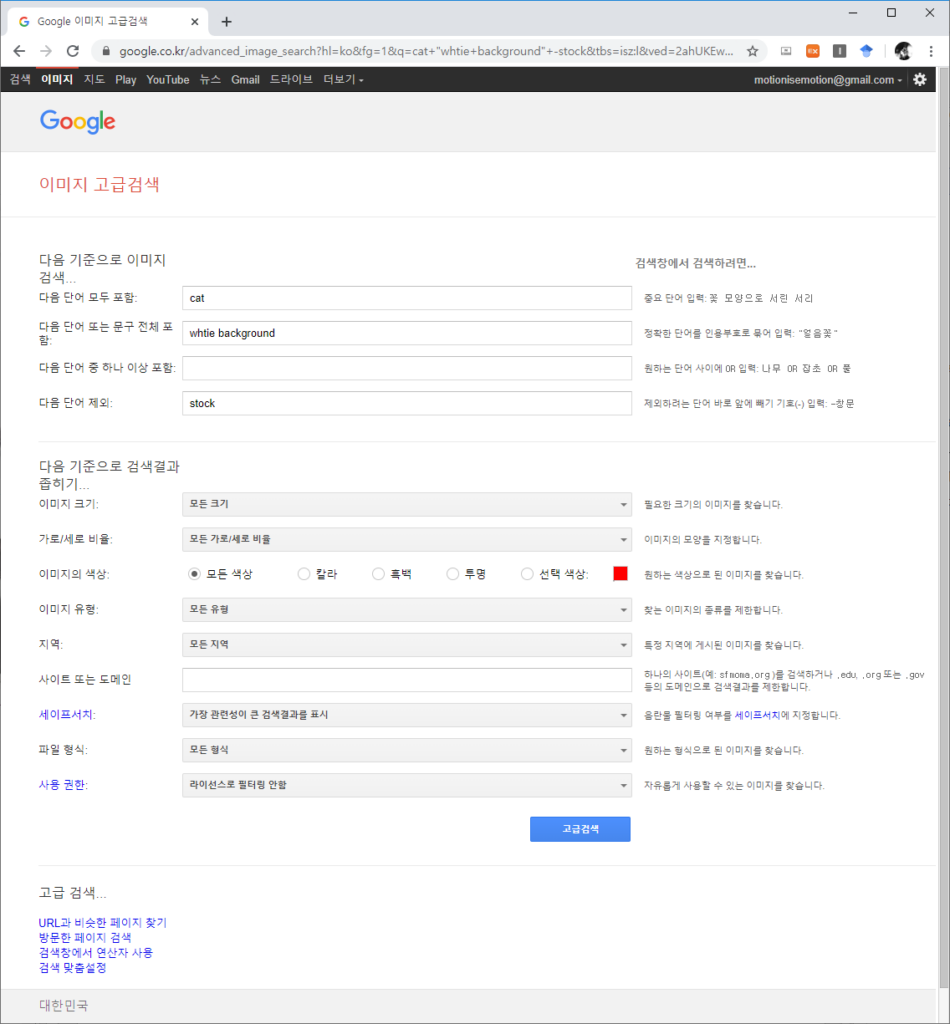Open the 파일 형식 dropdown
Screen dimensions: 950x1024
click(406, 750)
